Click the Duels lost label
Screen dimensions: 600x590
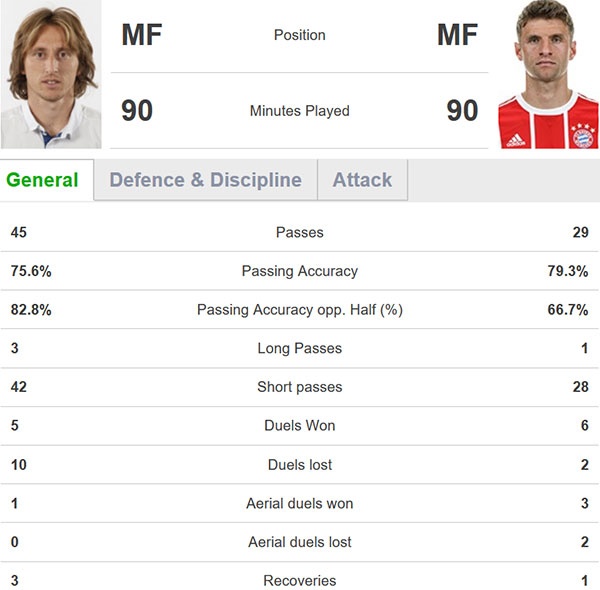tap(300, 465)
